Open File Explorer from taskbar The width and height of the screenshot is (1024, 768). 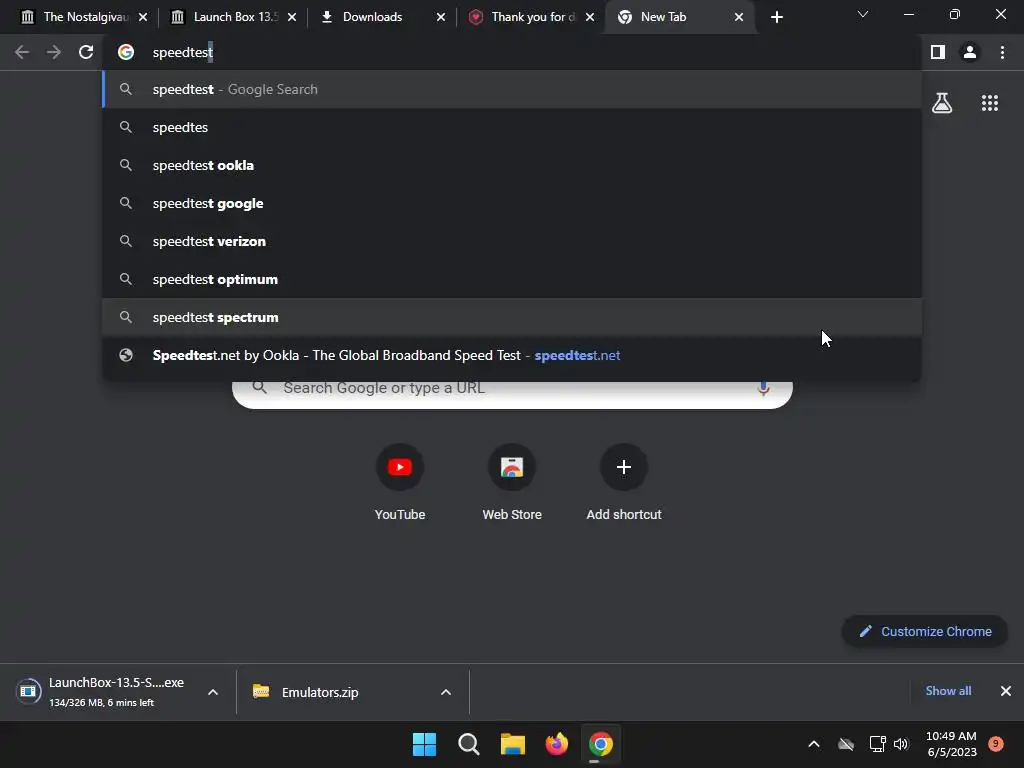(513, 744)
